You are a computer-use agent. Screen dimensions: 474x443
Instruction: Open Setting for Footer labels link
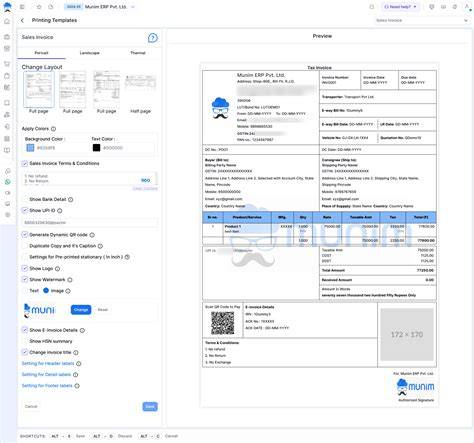coord(47,386)
